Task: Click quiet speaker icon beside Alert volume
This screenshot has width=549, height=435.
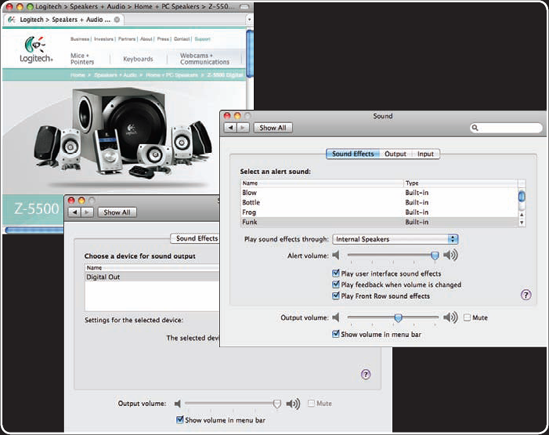Action: (336, 255)
